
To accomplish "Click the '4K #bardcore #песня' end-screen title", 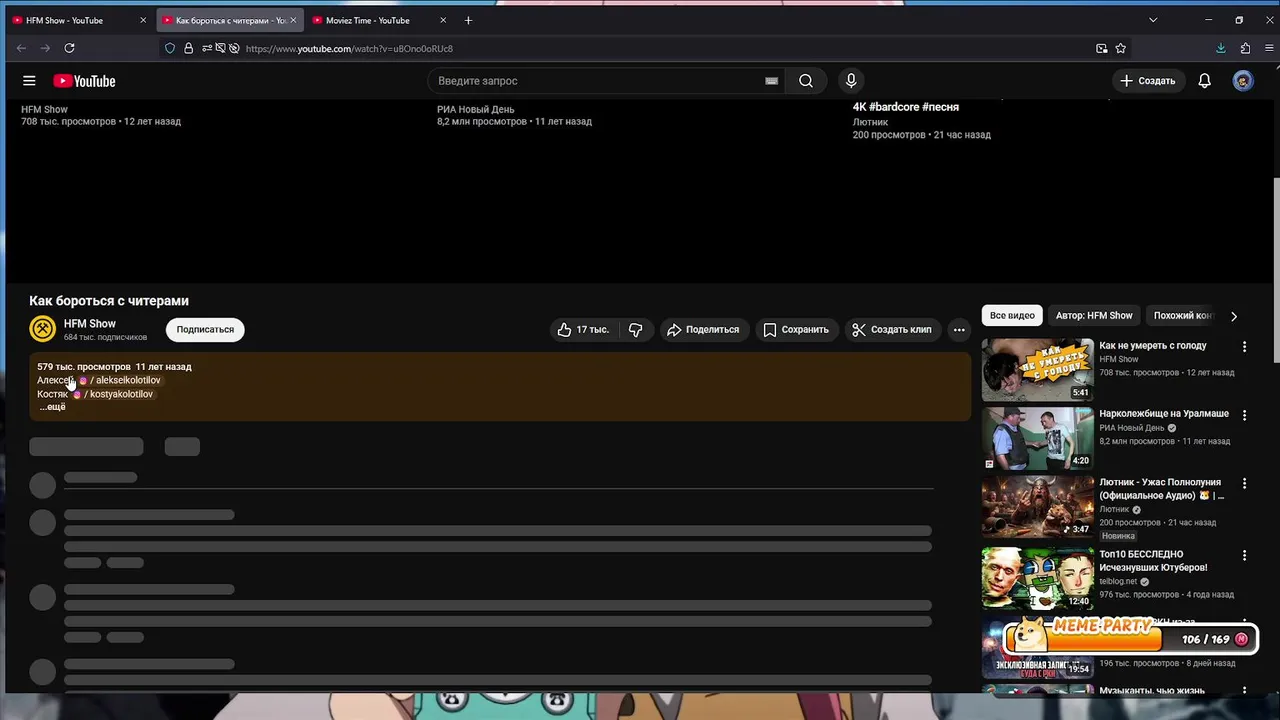I will pos(906,107).
